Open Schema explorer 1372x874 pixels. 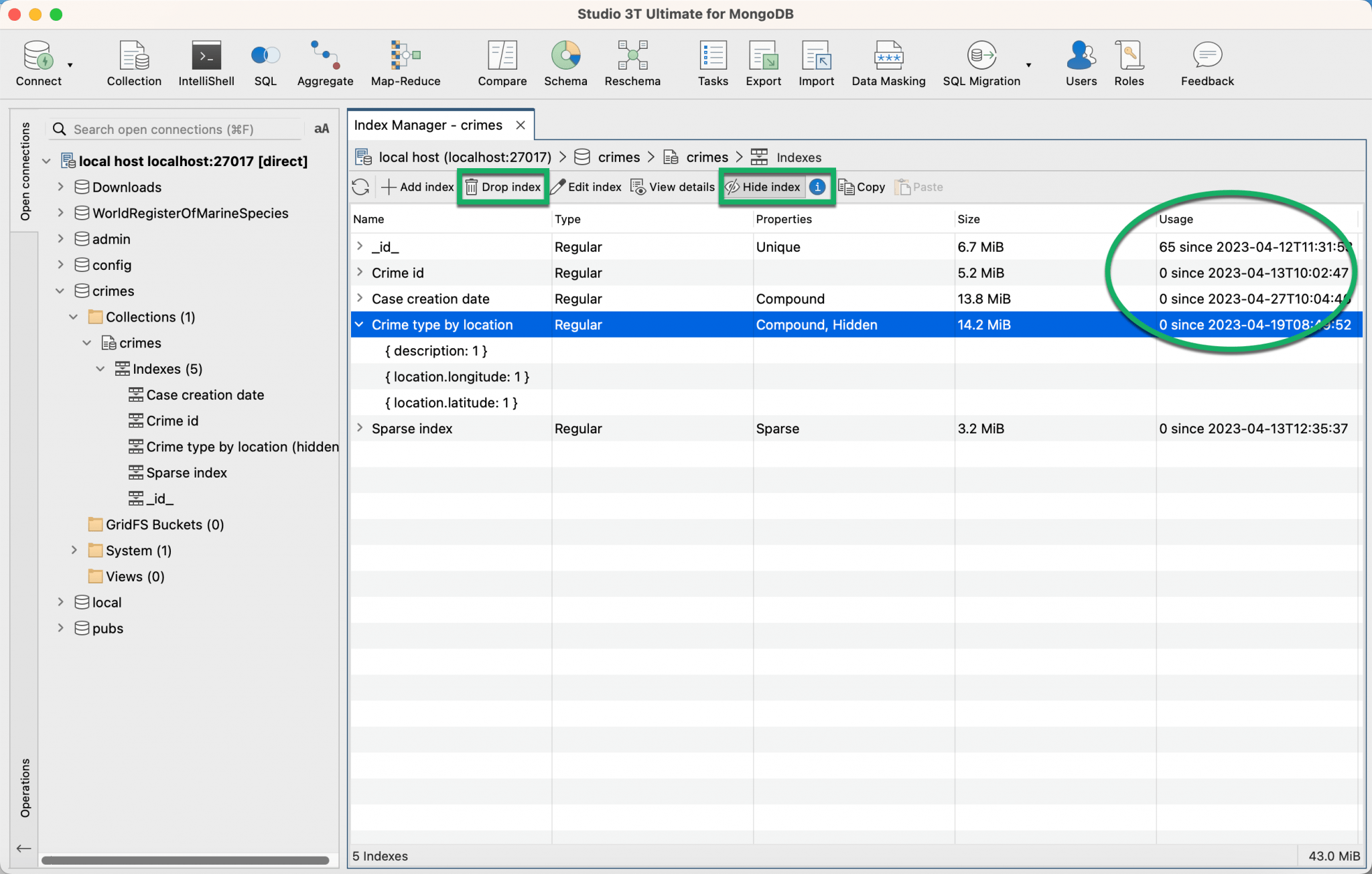pos(565,64)
